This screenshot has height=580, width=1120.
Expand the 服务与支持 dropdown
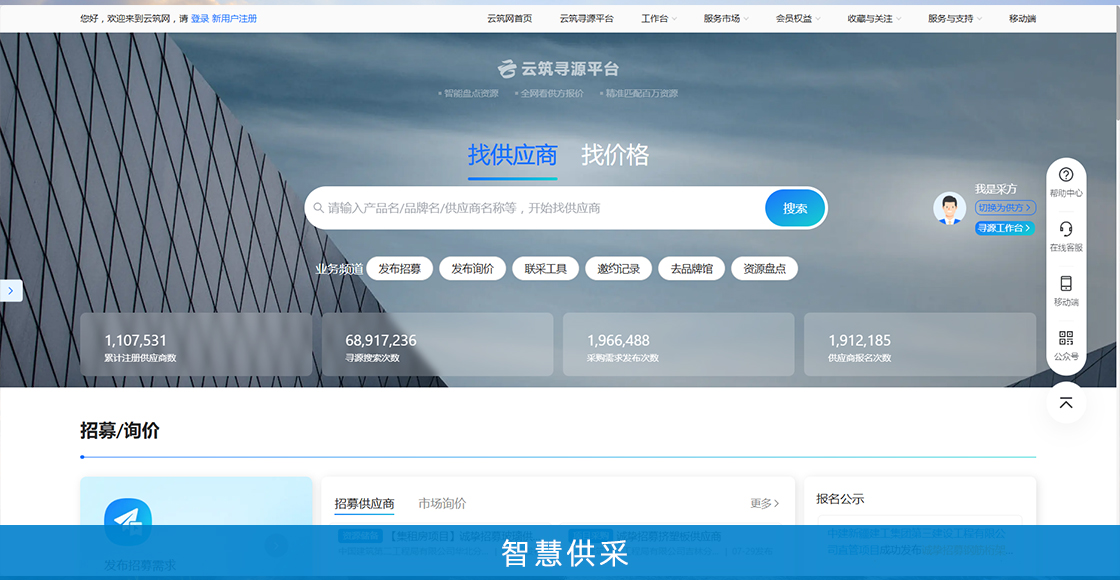955,19
